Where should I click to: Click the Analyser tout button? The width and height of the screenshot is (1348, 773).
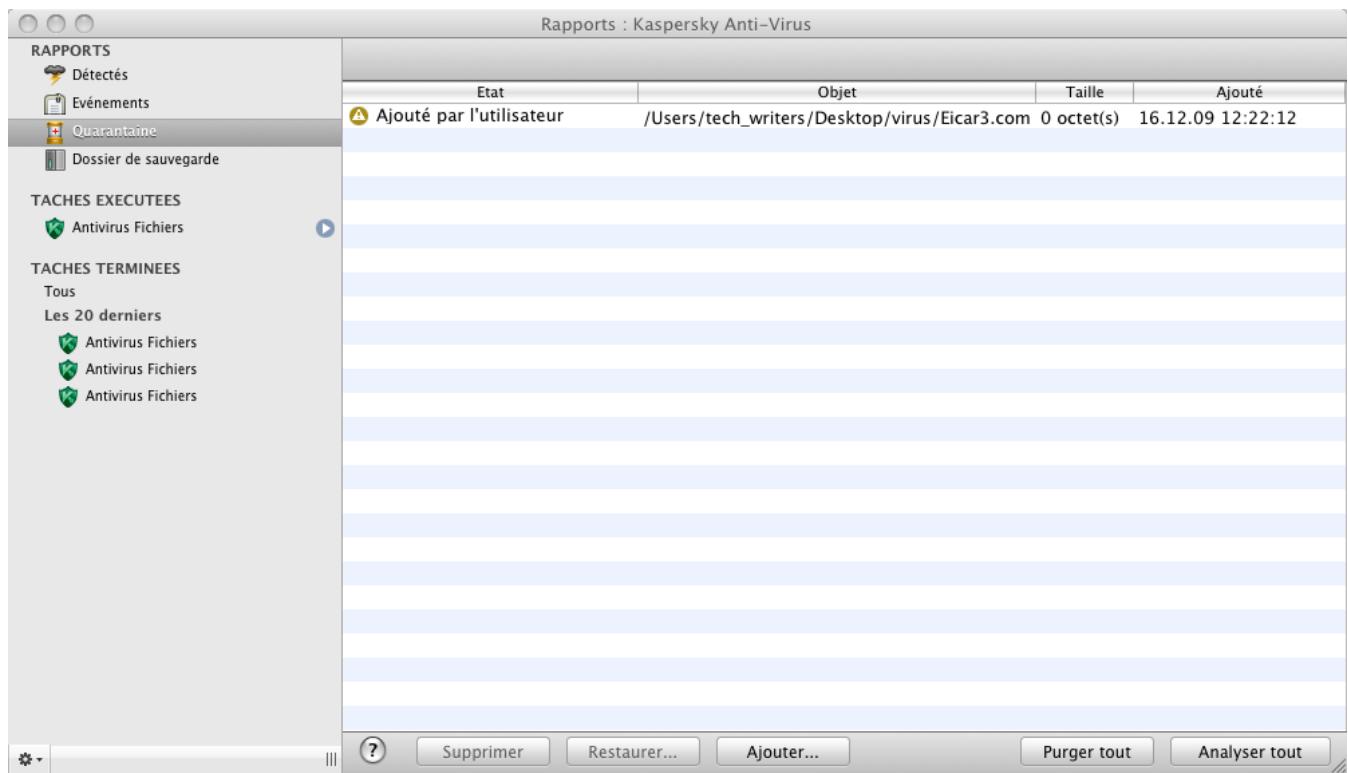(1250, 751)
